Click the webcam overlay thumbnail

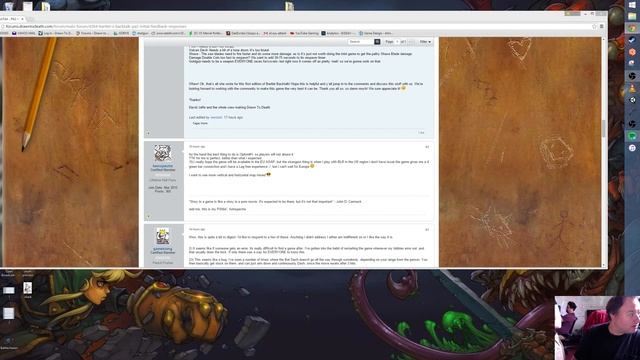(x=597, y=328)
